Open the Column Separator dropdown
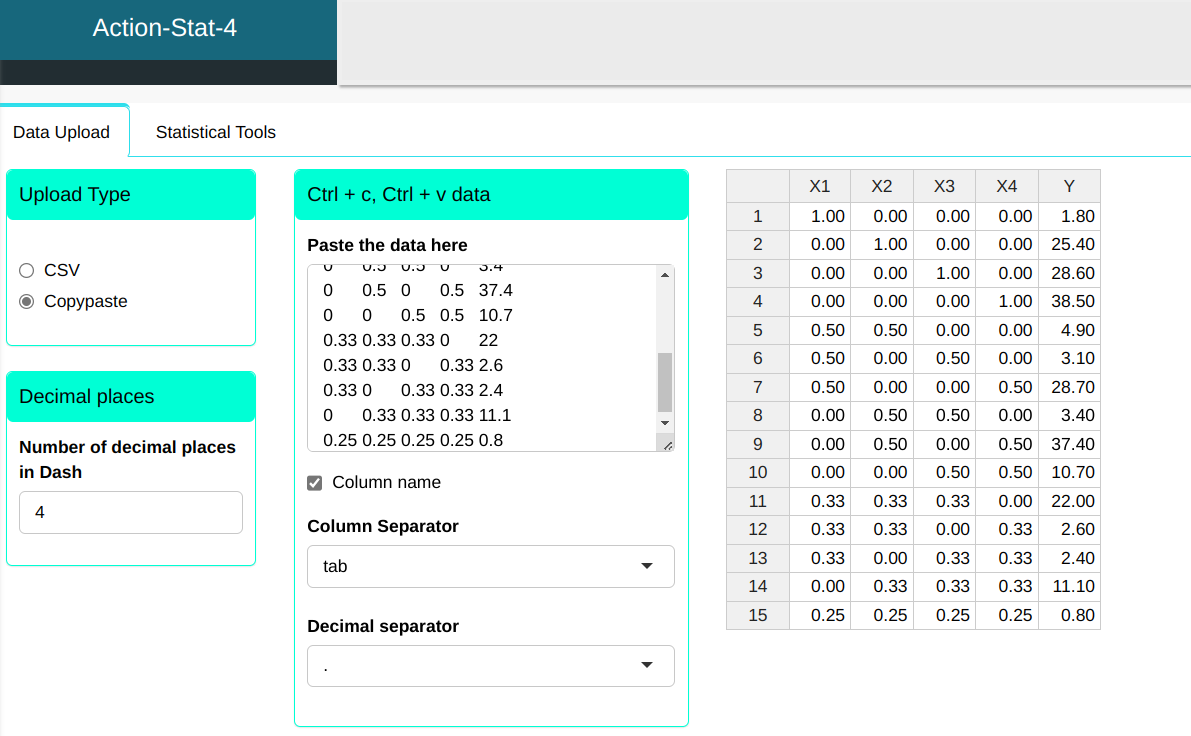Screen dimensions: 1191x736 (490, 566)
